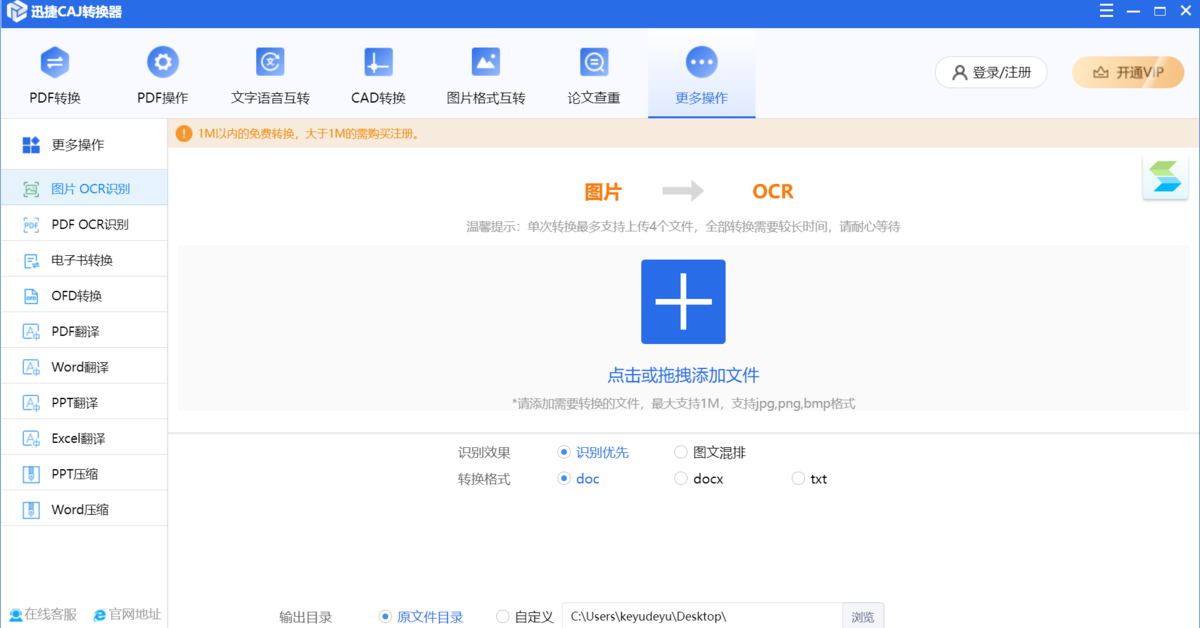Switch output directory to 自定义
The width and height of the screenshot is (1200, 628).
[502, 617]
